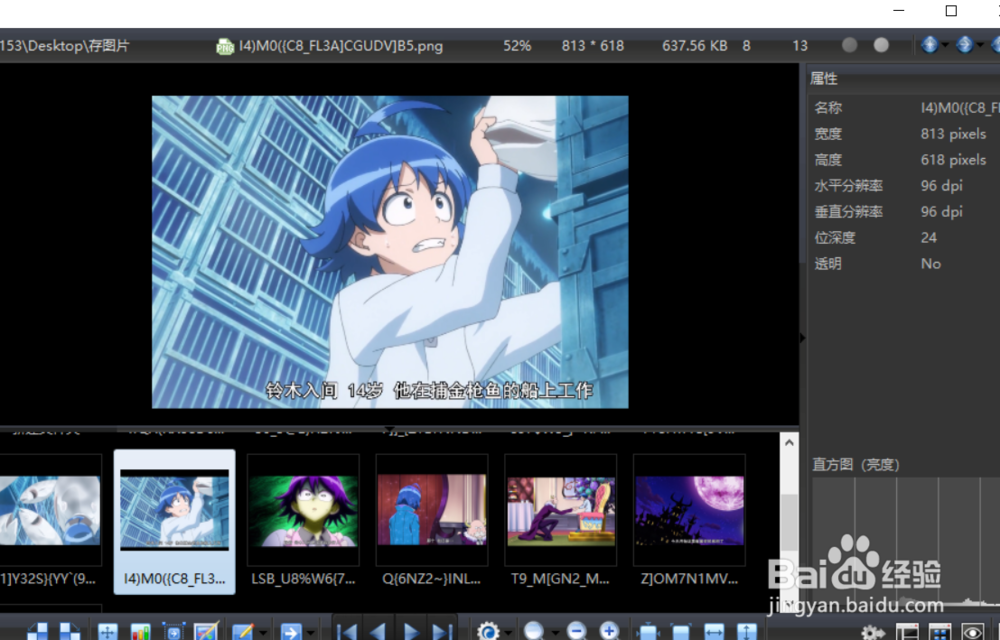
Task: Select thumbnail Q{6NZ2~}INL...
Action: pyautogui.click(x=432, y=521)
